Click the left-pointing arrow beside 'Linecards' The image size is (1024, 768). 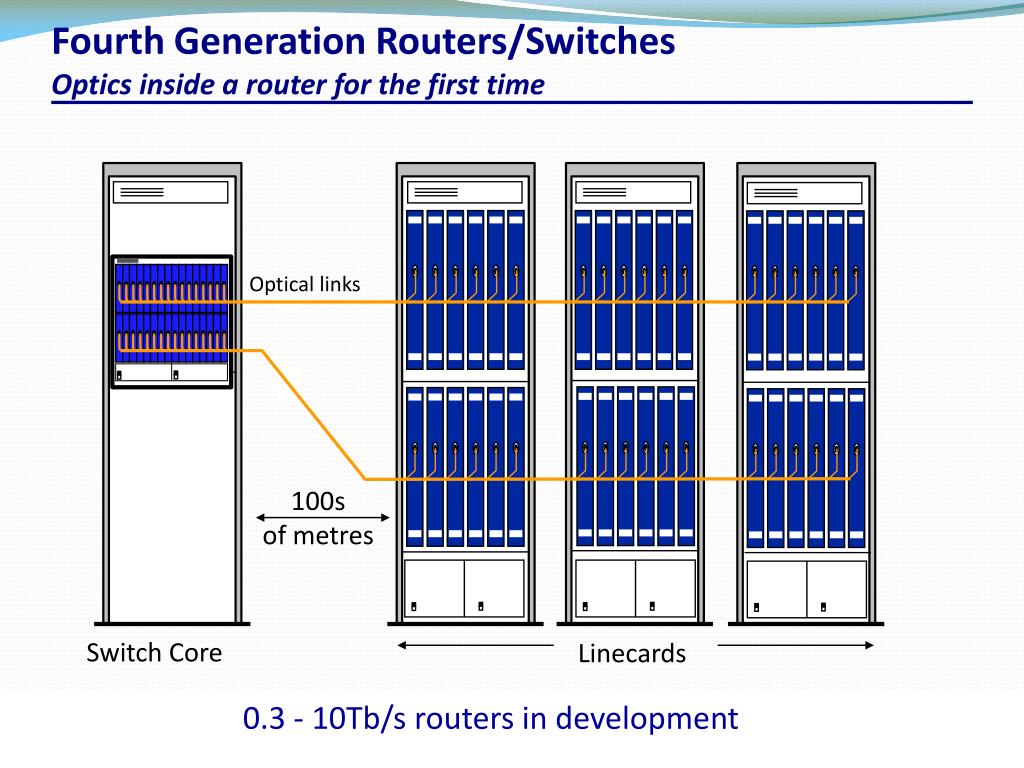click(475, 645)
